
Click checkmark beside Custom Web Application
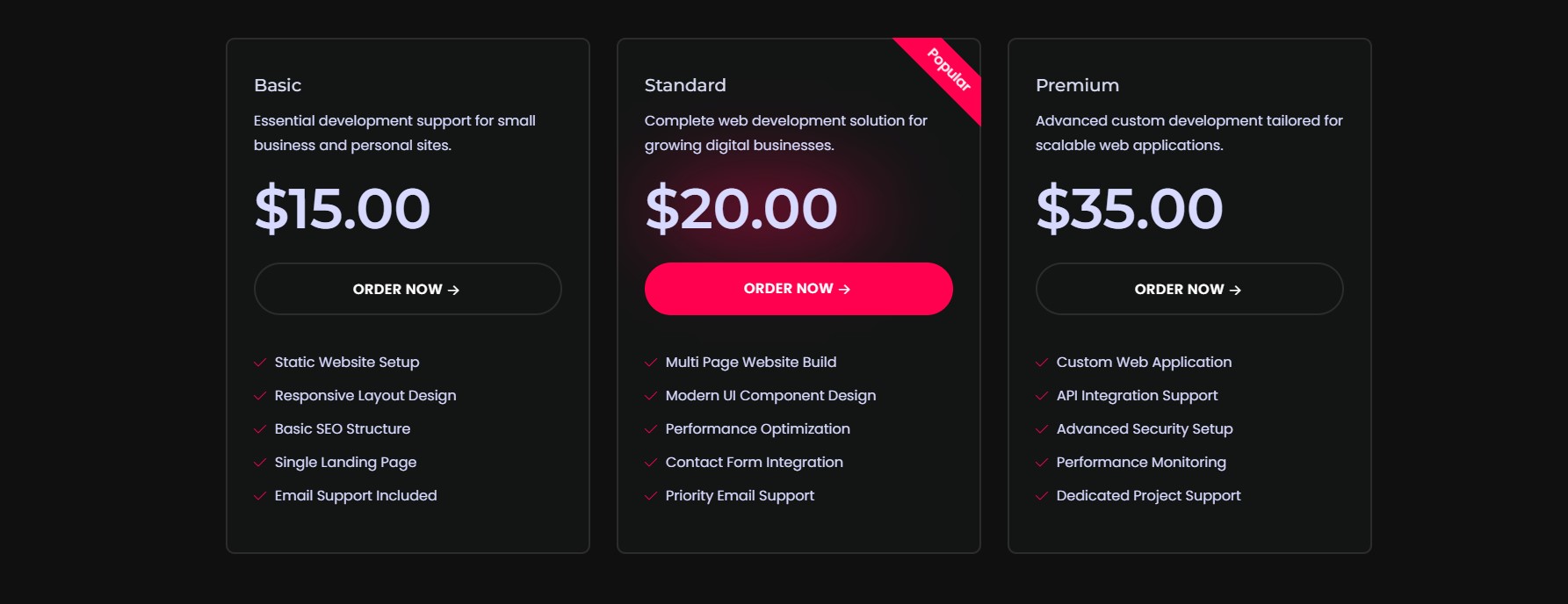click(x=1042, y=363)
